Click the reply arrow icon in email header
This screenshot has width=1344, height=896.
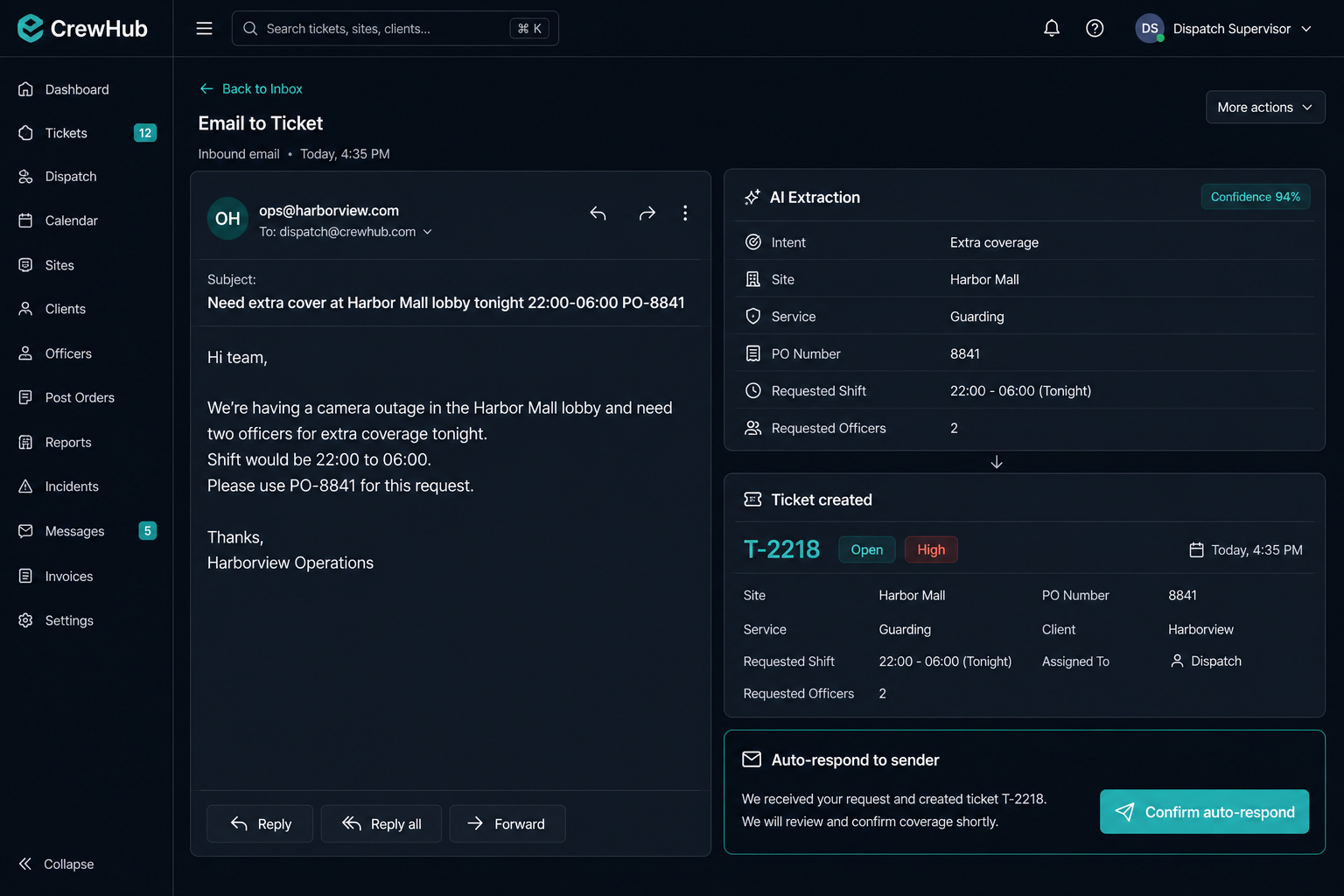click(x=598, y=213)
